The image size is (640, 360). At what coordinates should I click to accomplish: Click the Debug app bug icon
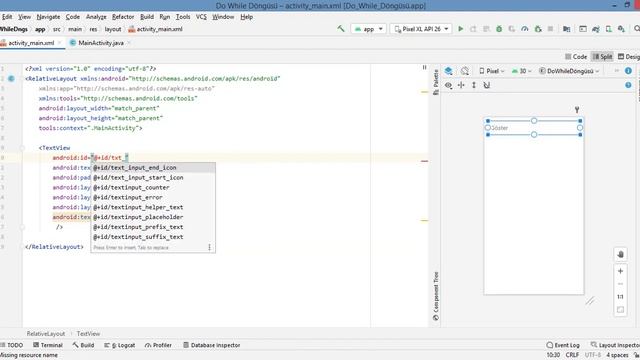pos(499,29)
